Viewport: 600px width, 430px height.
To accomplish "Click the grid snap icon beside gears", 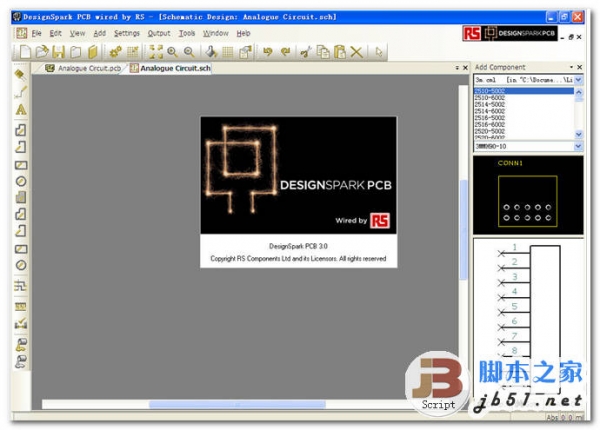I will 132,52.
